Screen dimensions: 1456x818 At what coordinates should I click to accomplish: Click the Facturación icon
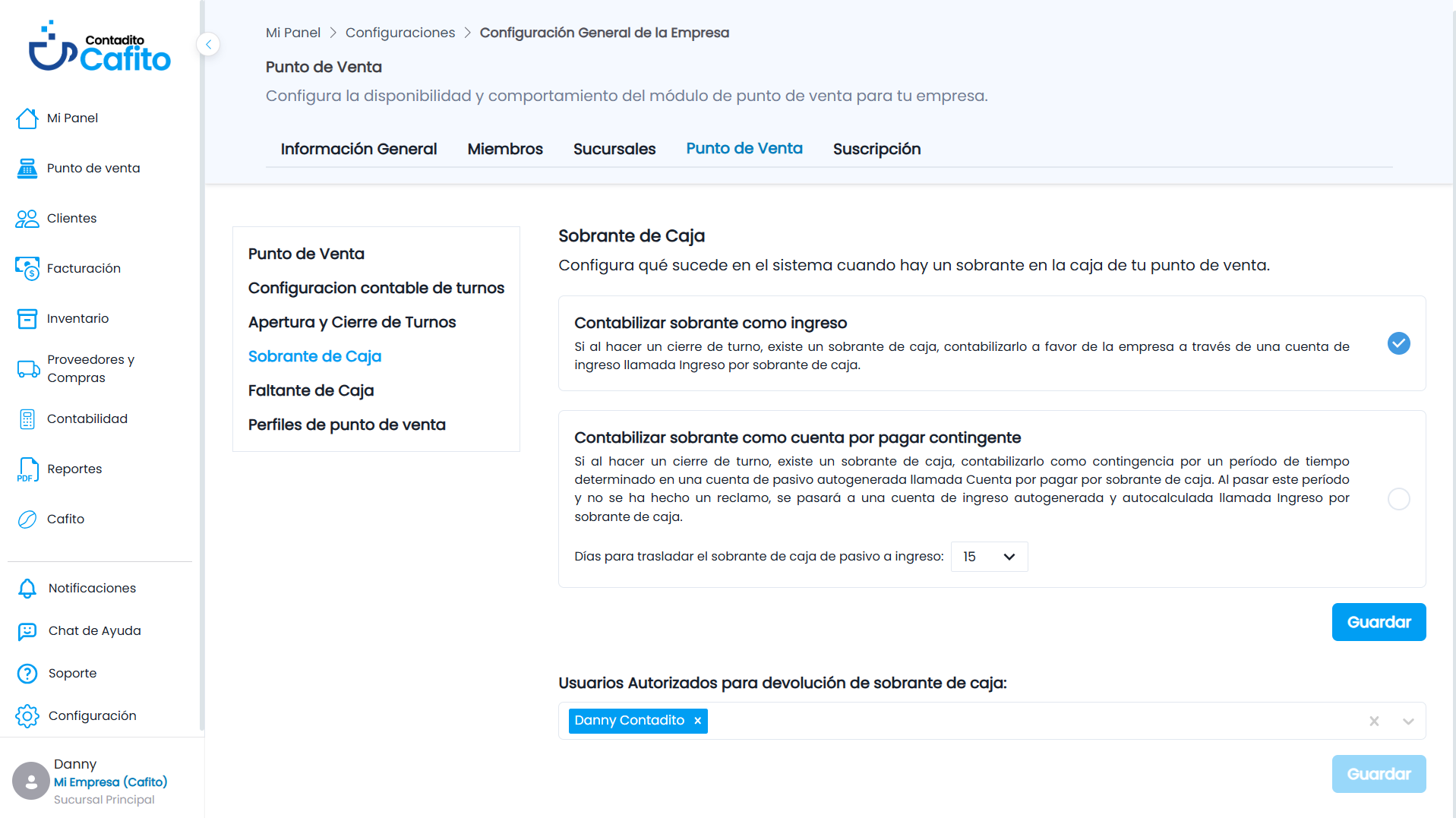coord(27,268)
